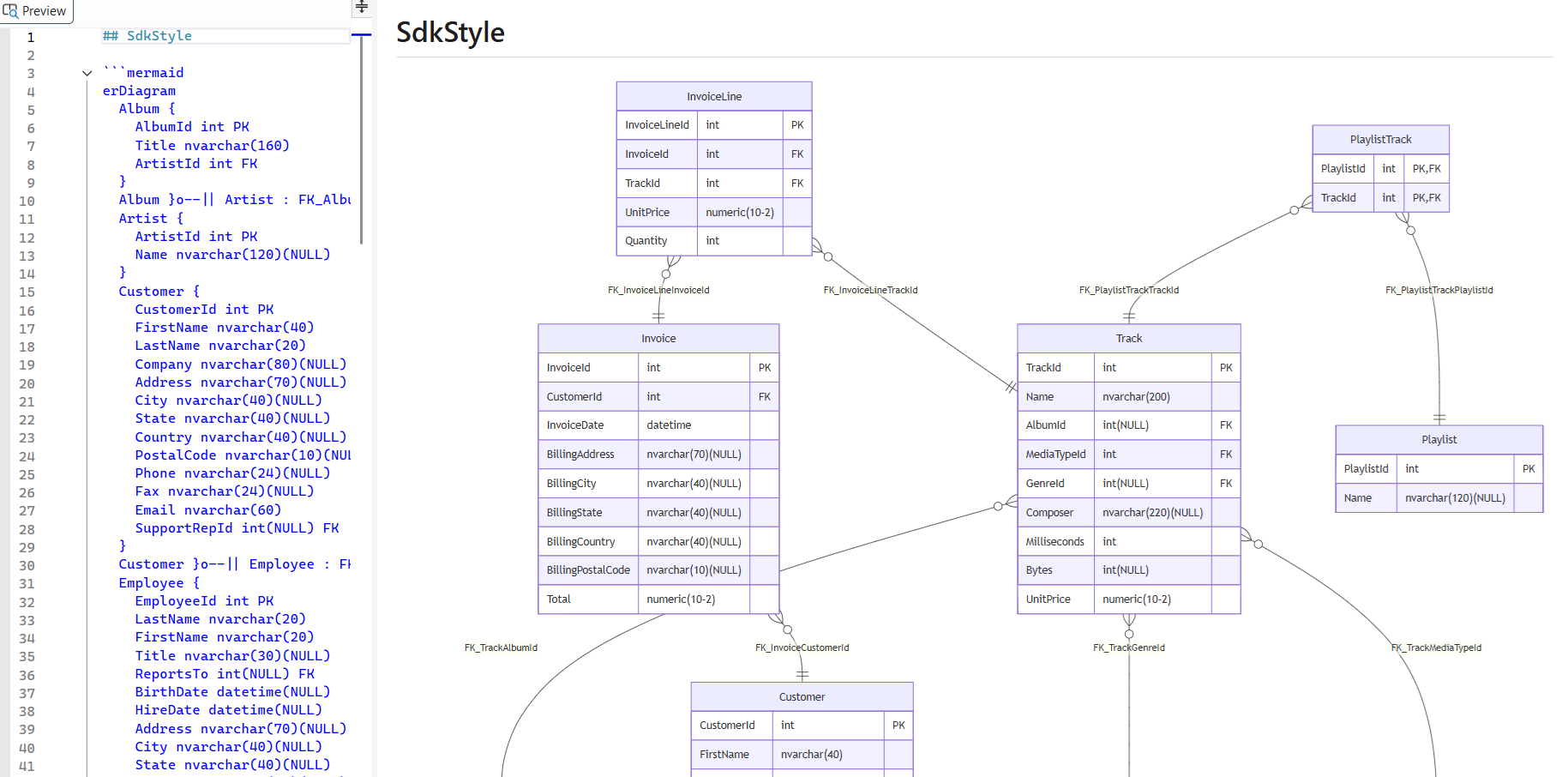Click 'PostalCode nvarchar(10)' code line
Screen dimensions: 1568x777
[243, 455]
